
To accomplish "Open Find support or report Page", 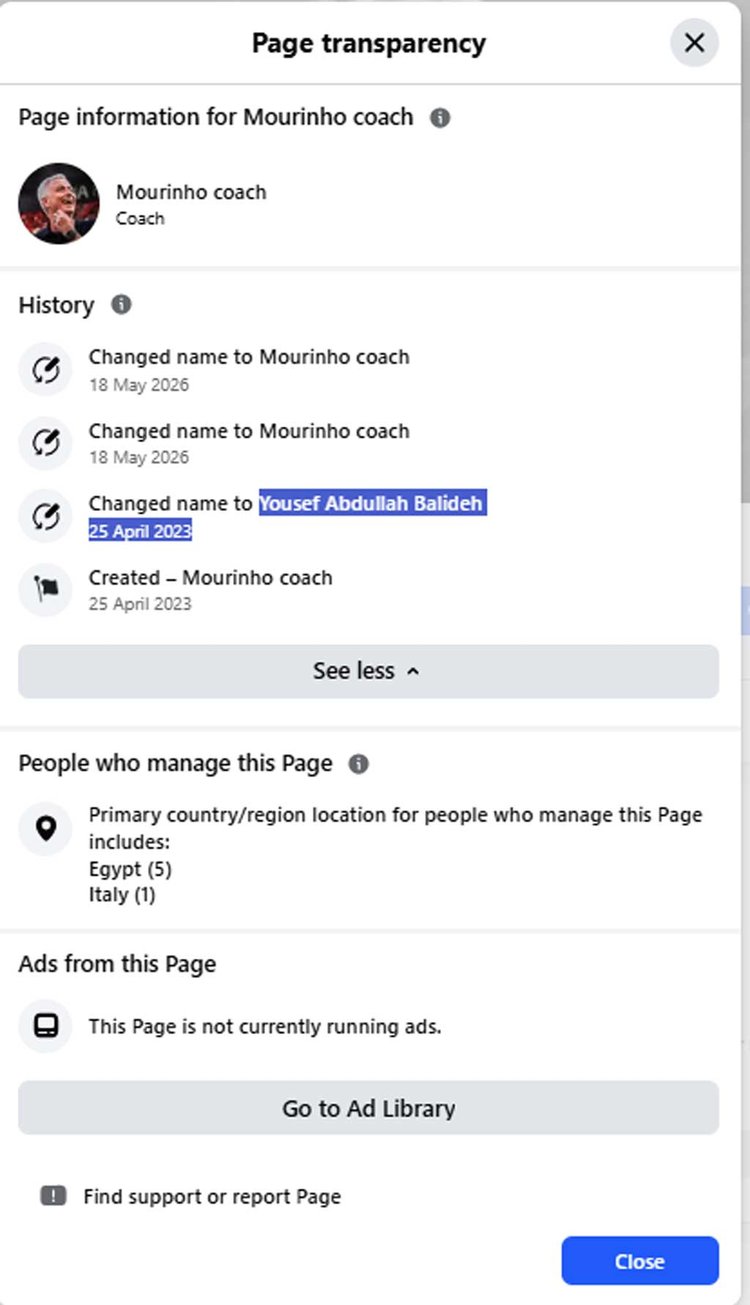I will pos(212,1196).
